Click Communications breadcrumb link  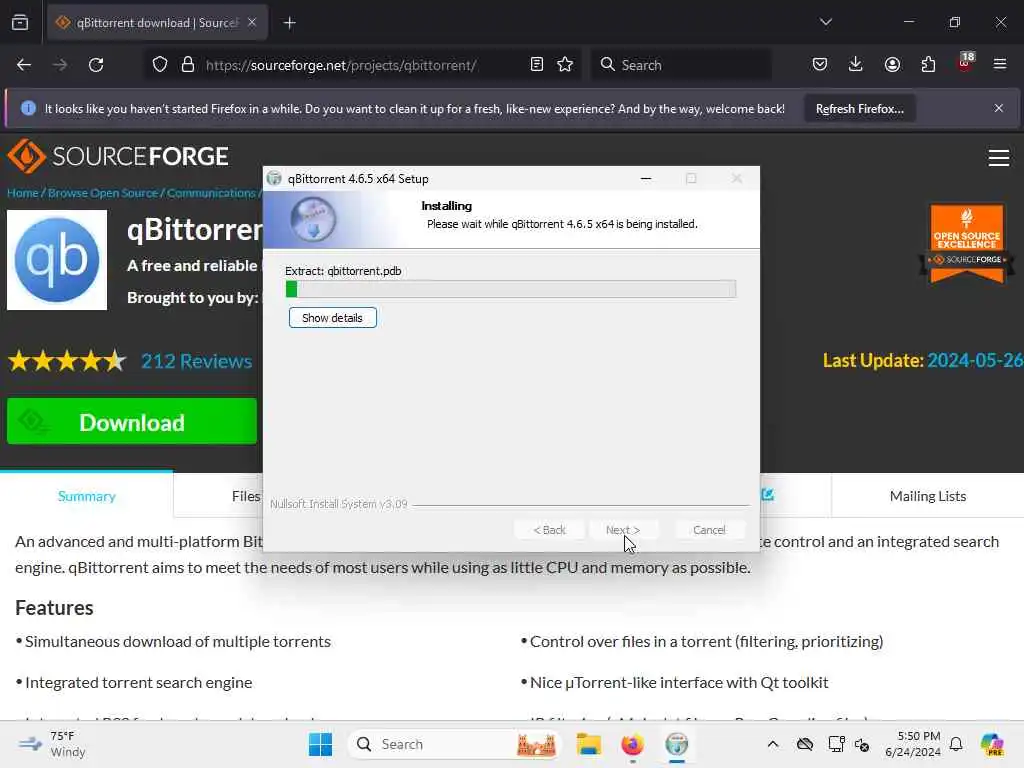(211, 193)
